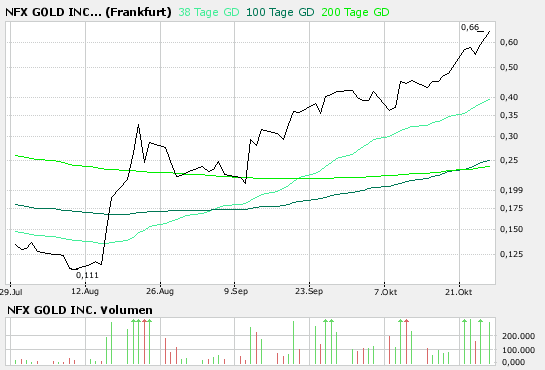Click the '21.Okt' date axis label

459,292
